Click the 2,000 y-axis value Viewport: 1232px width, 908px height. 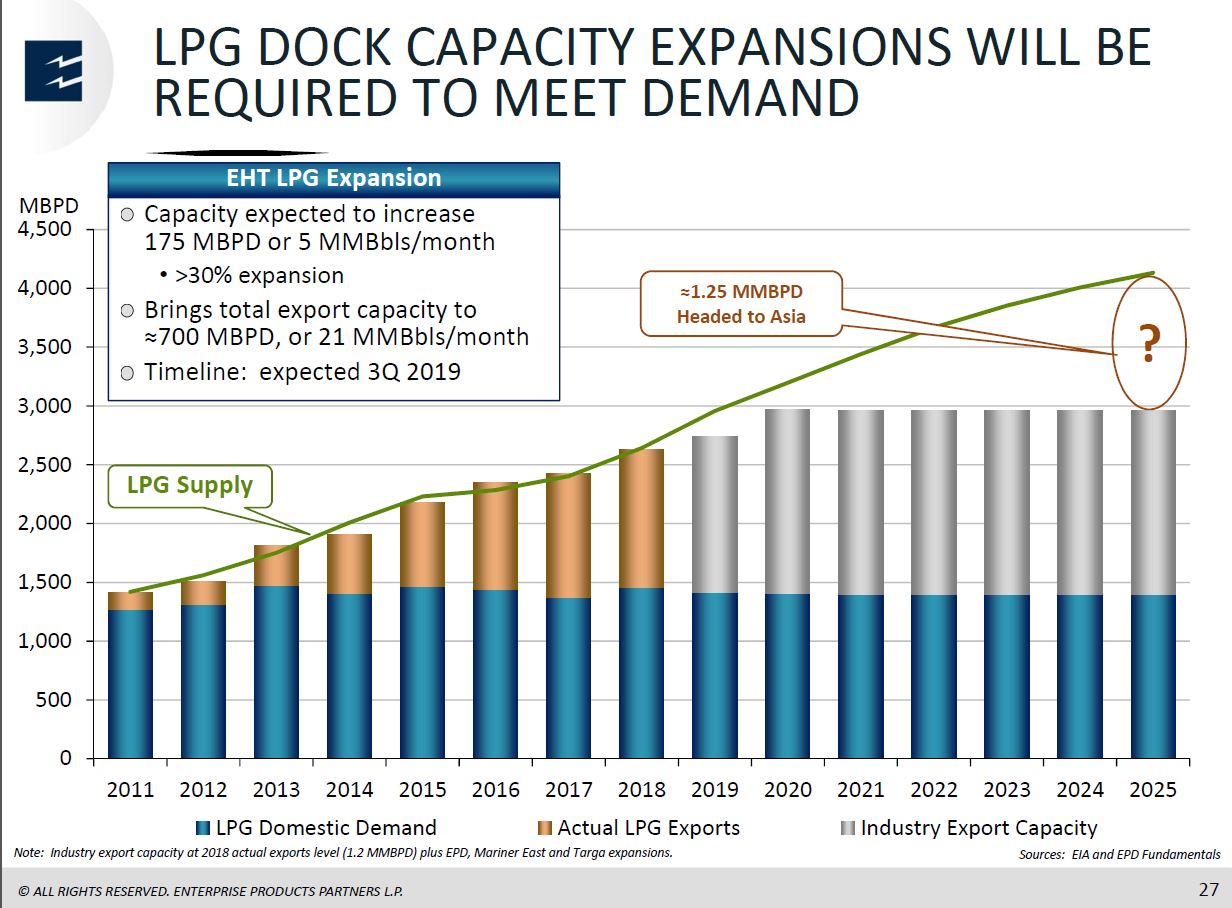click(x=44, y=524)
